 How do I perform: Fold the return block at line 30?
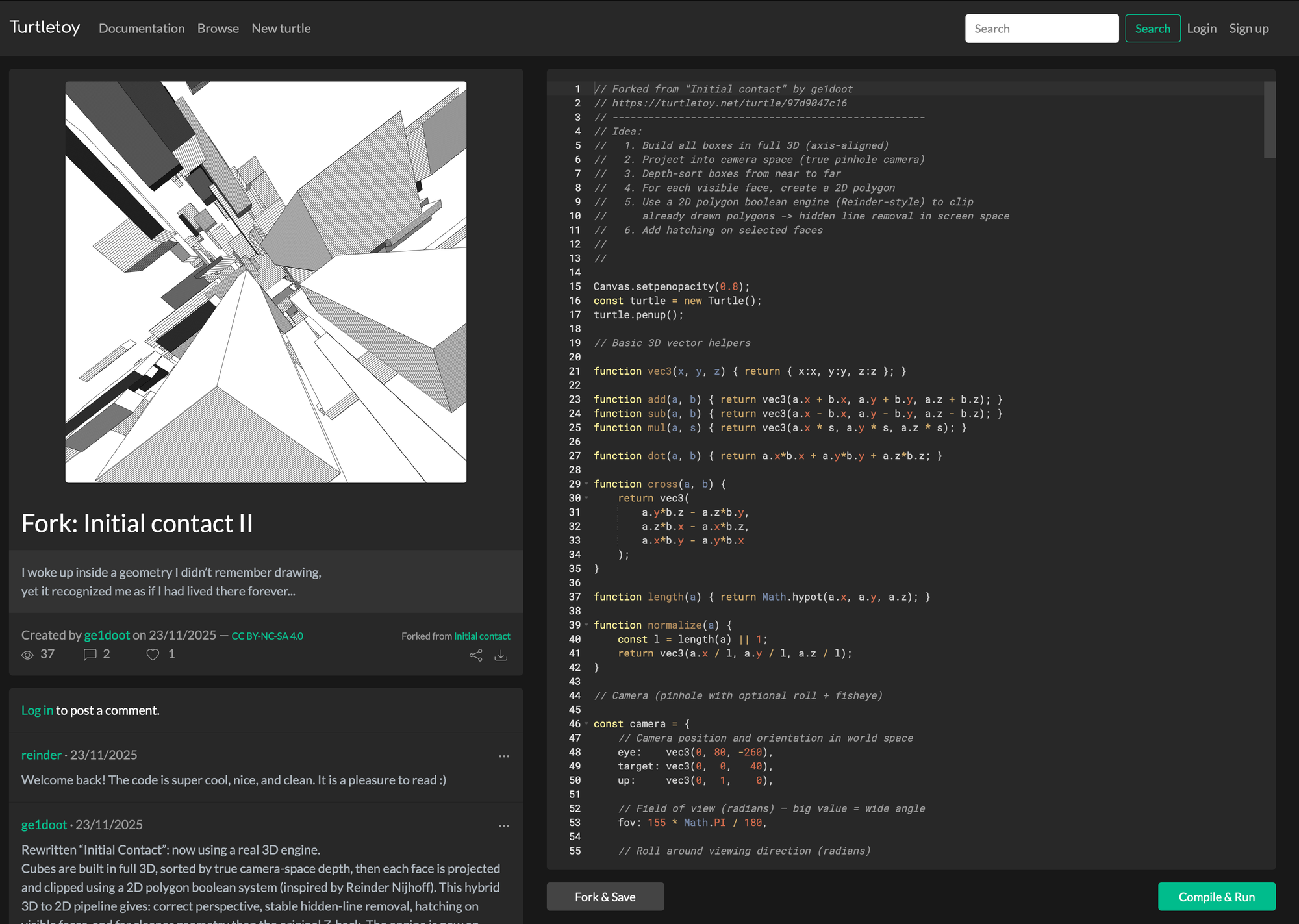click(x=586, y=498)
